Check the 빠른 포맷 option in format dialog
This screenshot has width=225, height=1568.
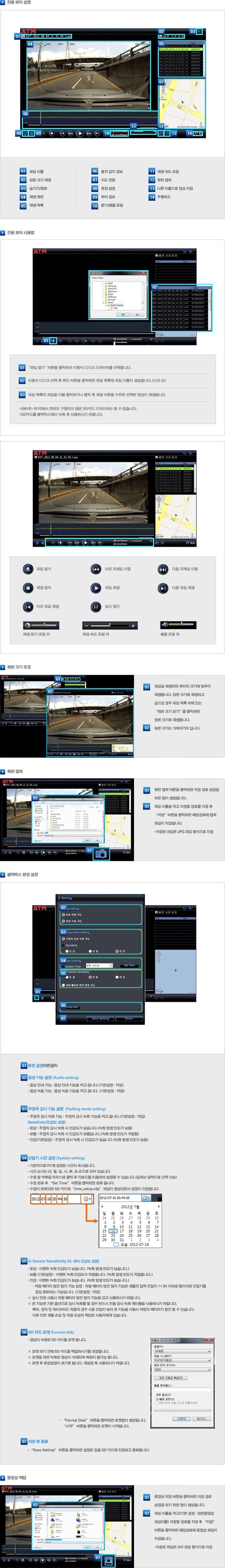pyautogui.click(x=157, y=1399)
